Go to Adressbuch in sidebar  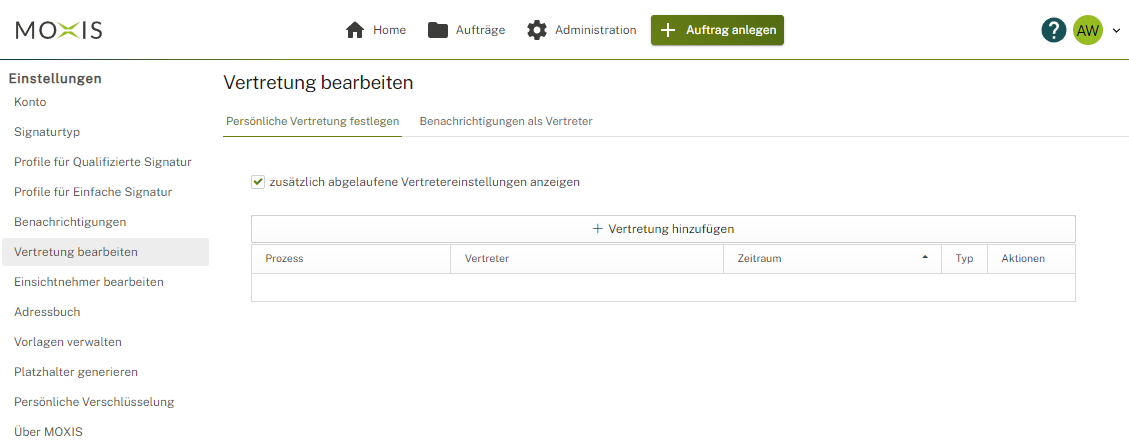click(x=47, y=312)
